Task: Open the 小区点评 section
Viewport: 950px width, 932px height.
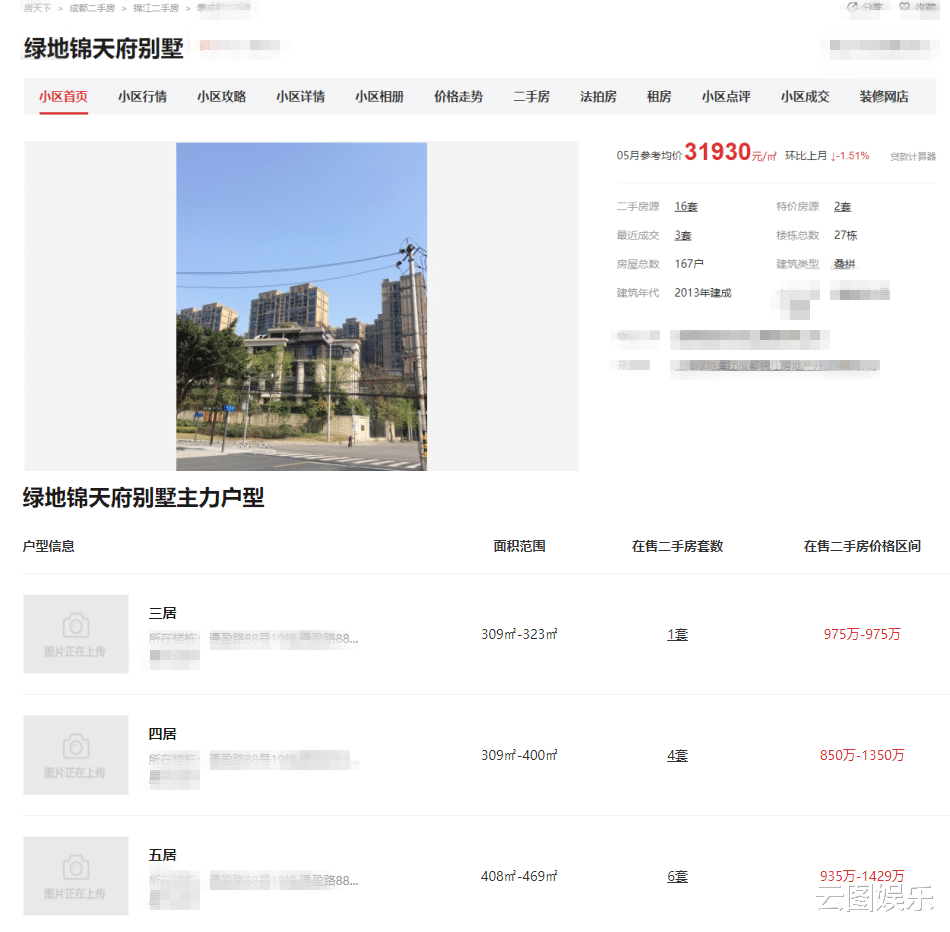Action: click(x=727, y=96)
